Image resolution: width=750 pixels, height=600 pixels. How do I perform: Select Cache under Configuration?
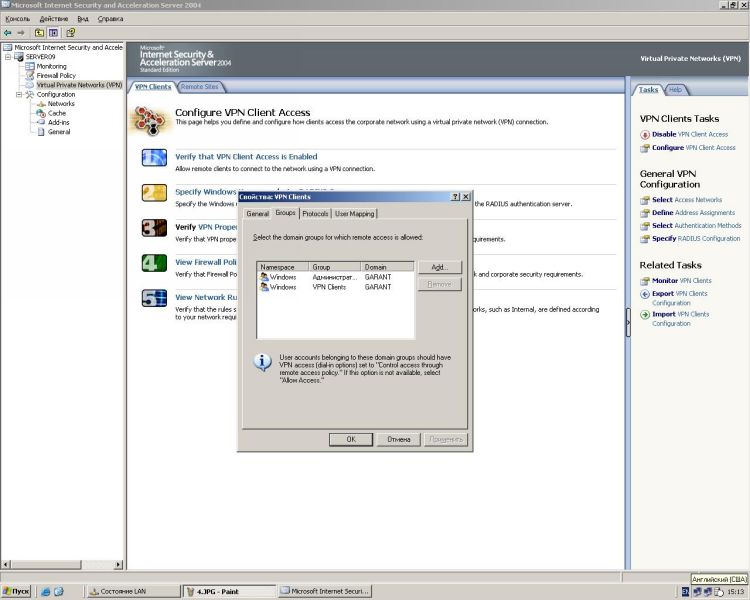coord(56,113)
